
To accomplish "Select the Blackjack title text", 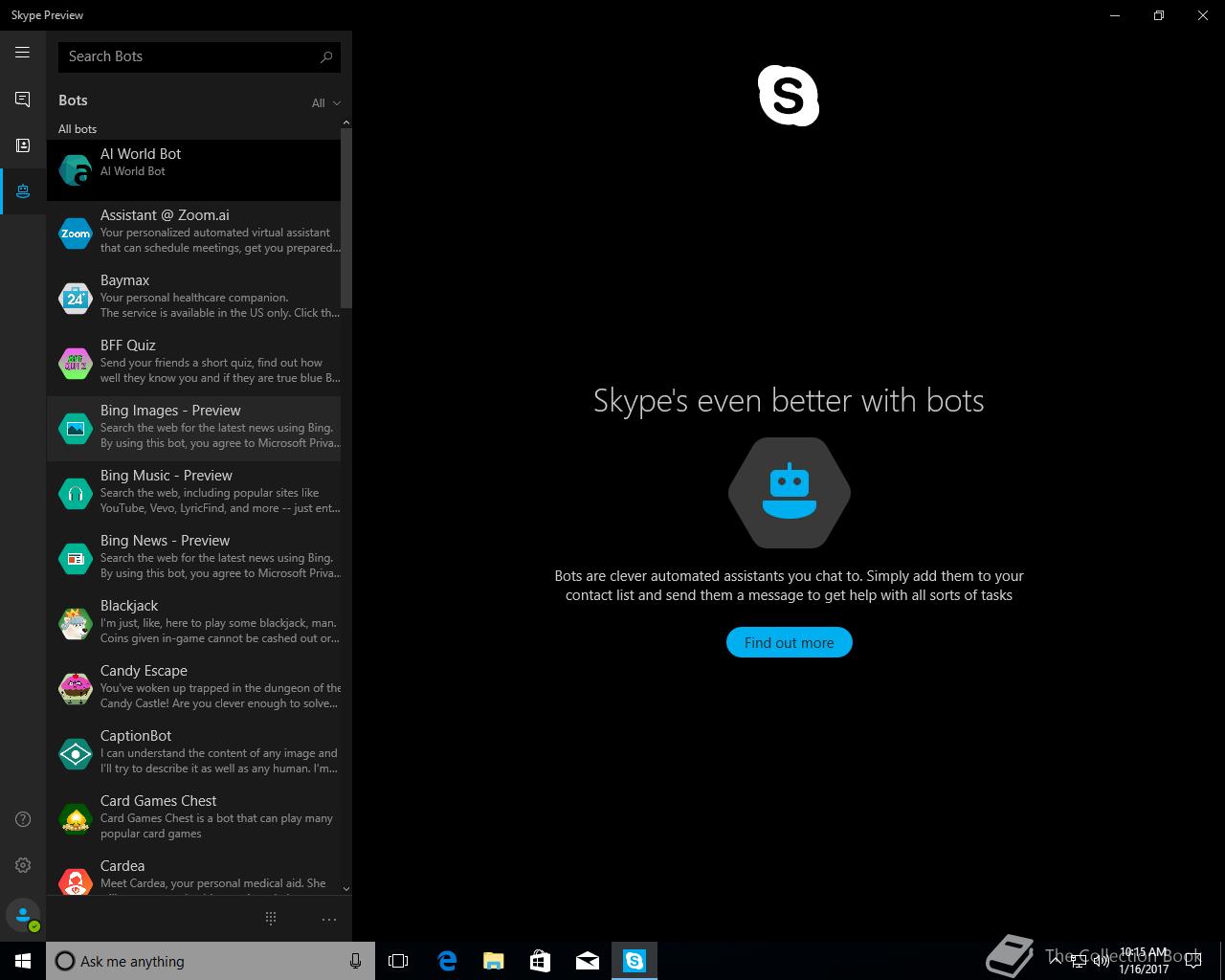I will [x=129, y=605].
